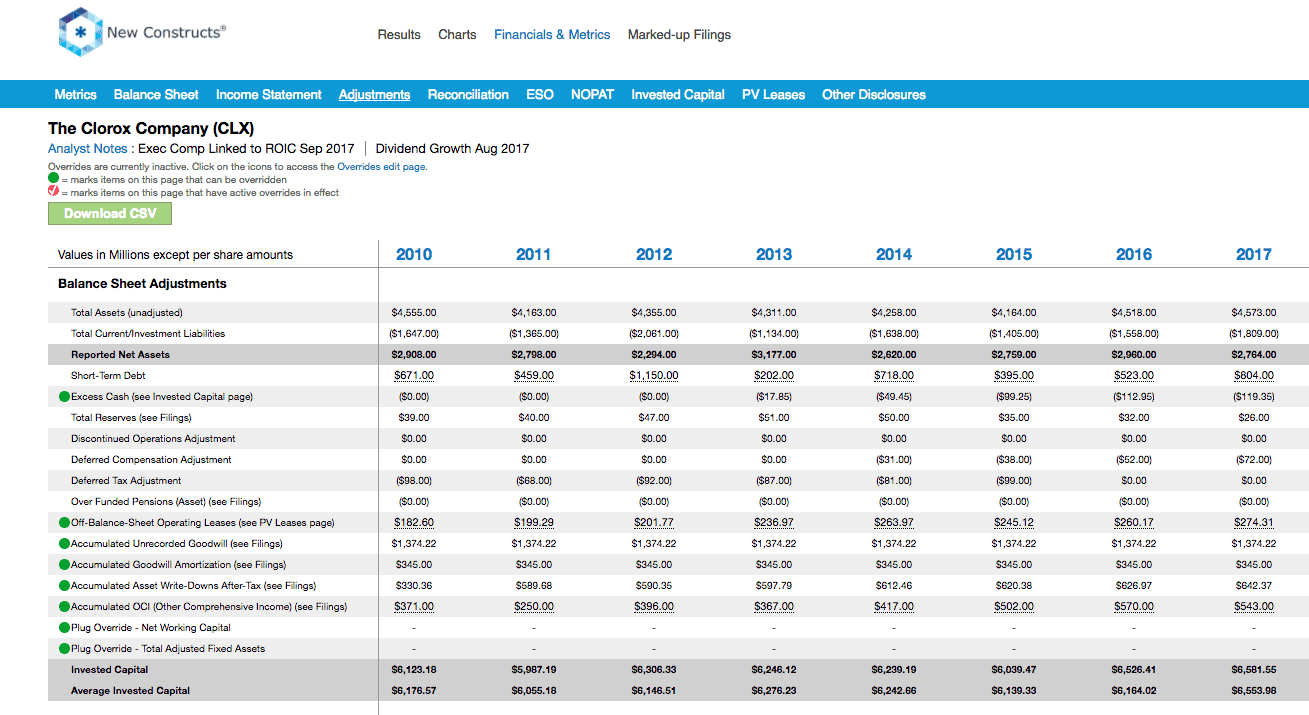Viewport: 1309px width, 715px height.
Task: Click the green dot beside Accumulated Goodwill Amortization
Action: coord(64,565)
